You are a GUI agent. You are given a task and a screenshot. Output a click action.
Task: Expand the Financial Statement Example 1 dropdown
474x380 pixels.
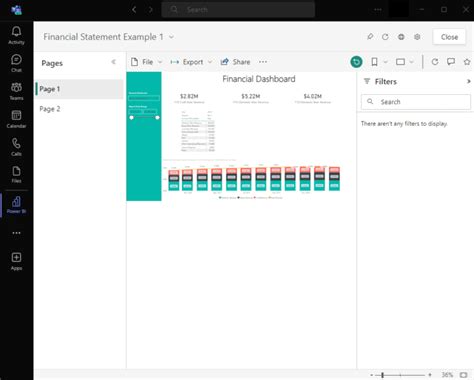click(171, 37)
